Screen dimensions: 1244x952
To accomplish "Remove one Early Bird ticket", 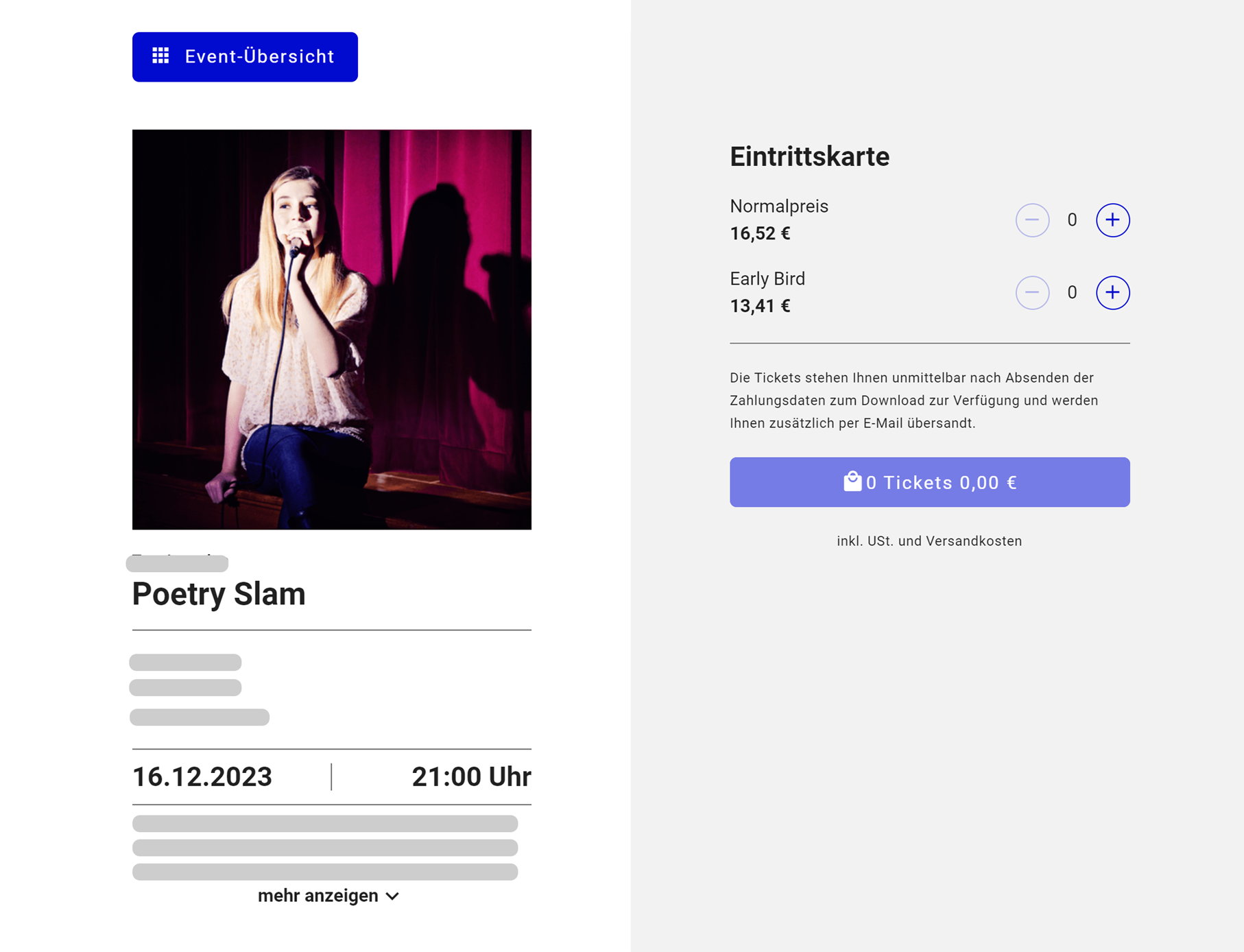I will pyautogui.click(x=1032, y=293).
